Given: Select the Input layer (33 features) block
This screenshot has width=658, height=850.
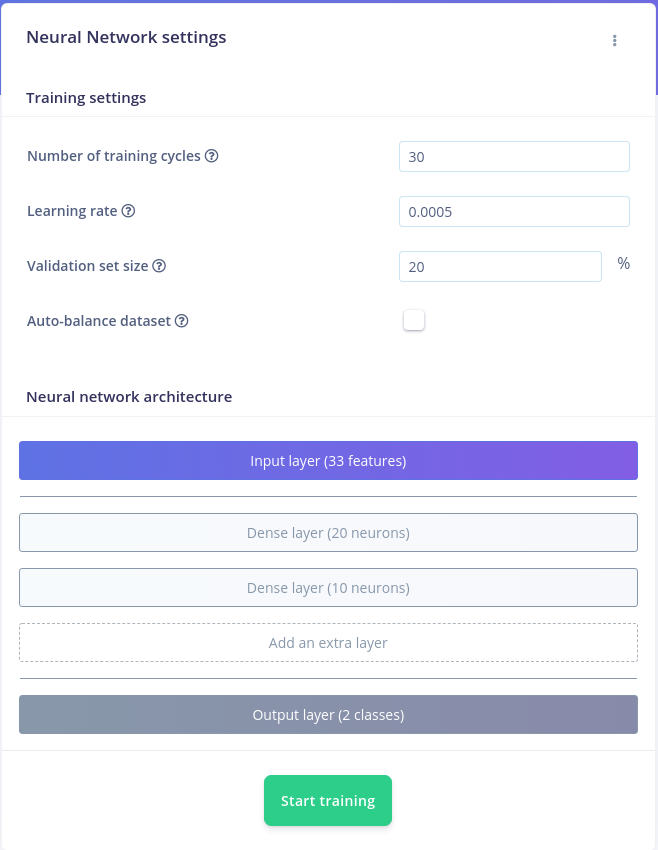Looking at the screenshot, I should click(x=328, y=461).
